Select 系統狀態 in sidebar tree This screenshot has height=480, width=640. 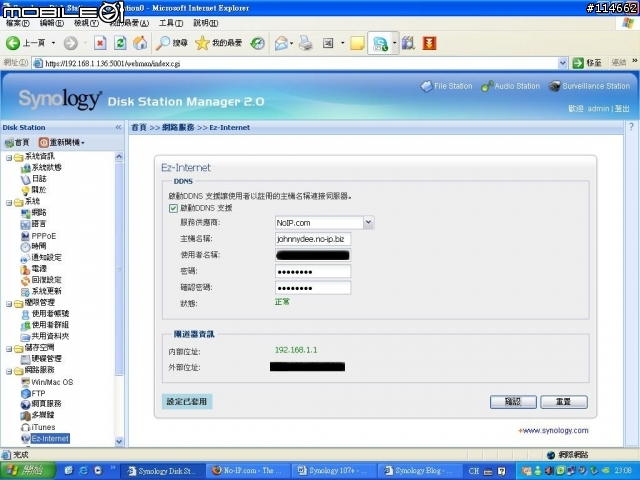47,167
